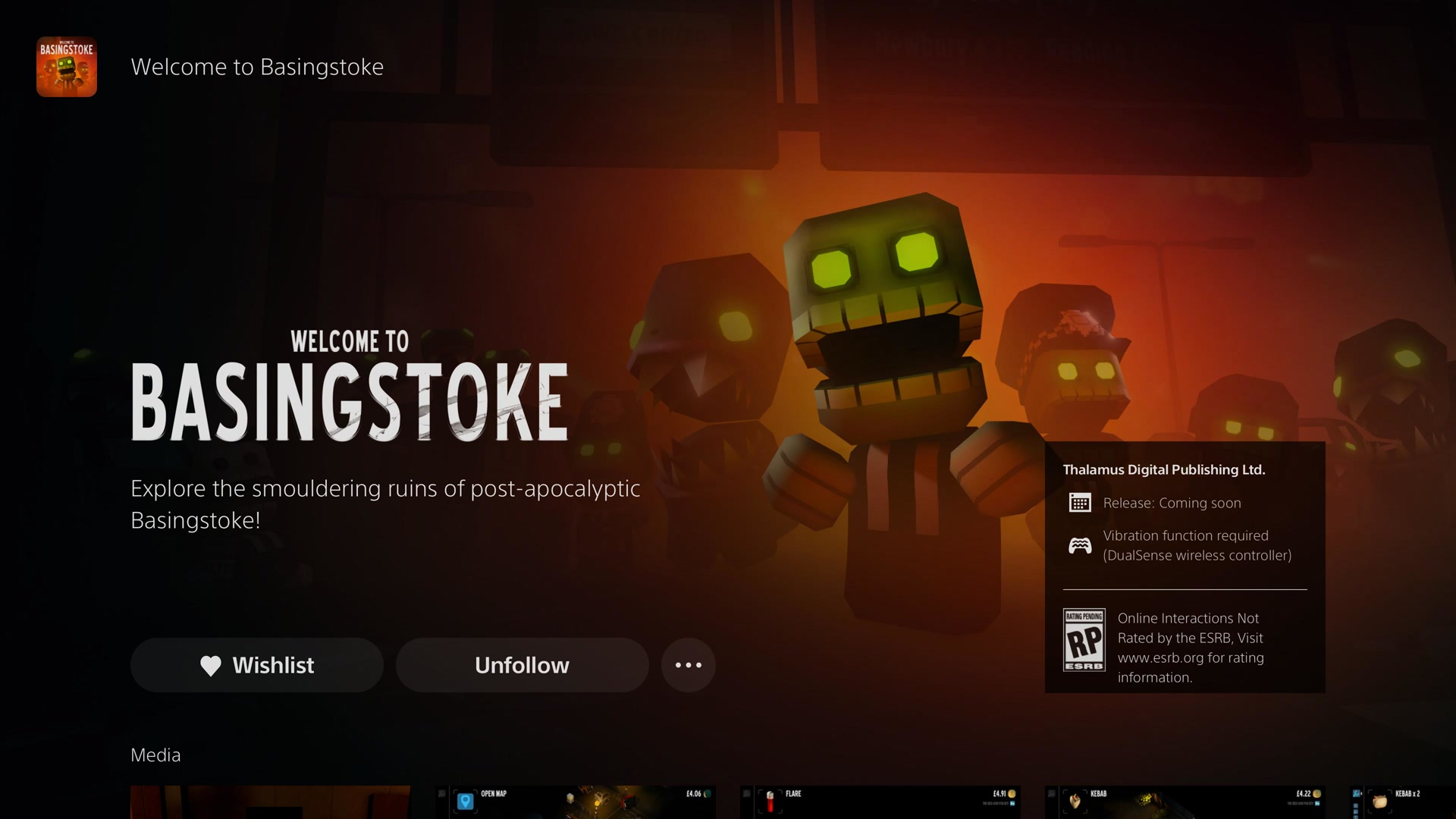Click the Media section heading
Viewport: 1456px width, 819px height.
[x=155, y=755]
